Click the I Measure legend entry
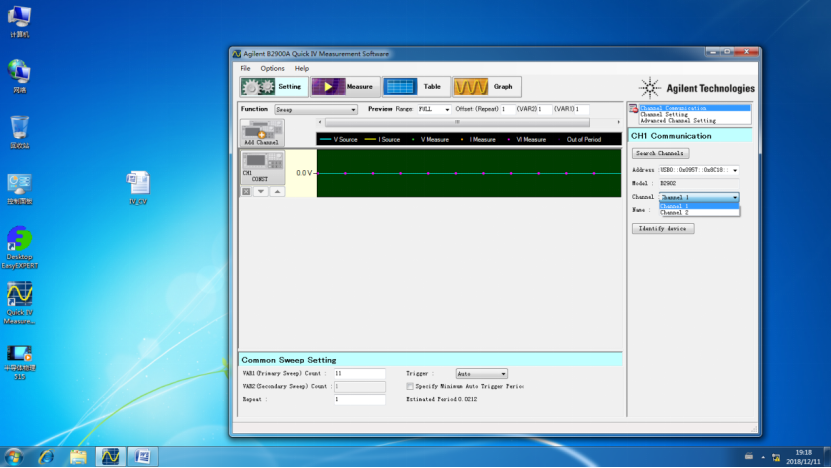Image resolution: width=831 pixels, height=468 pixels. 479,139
